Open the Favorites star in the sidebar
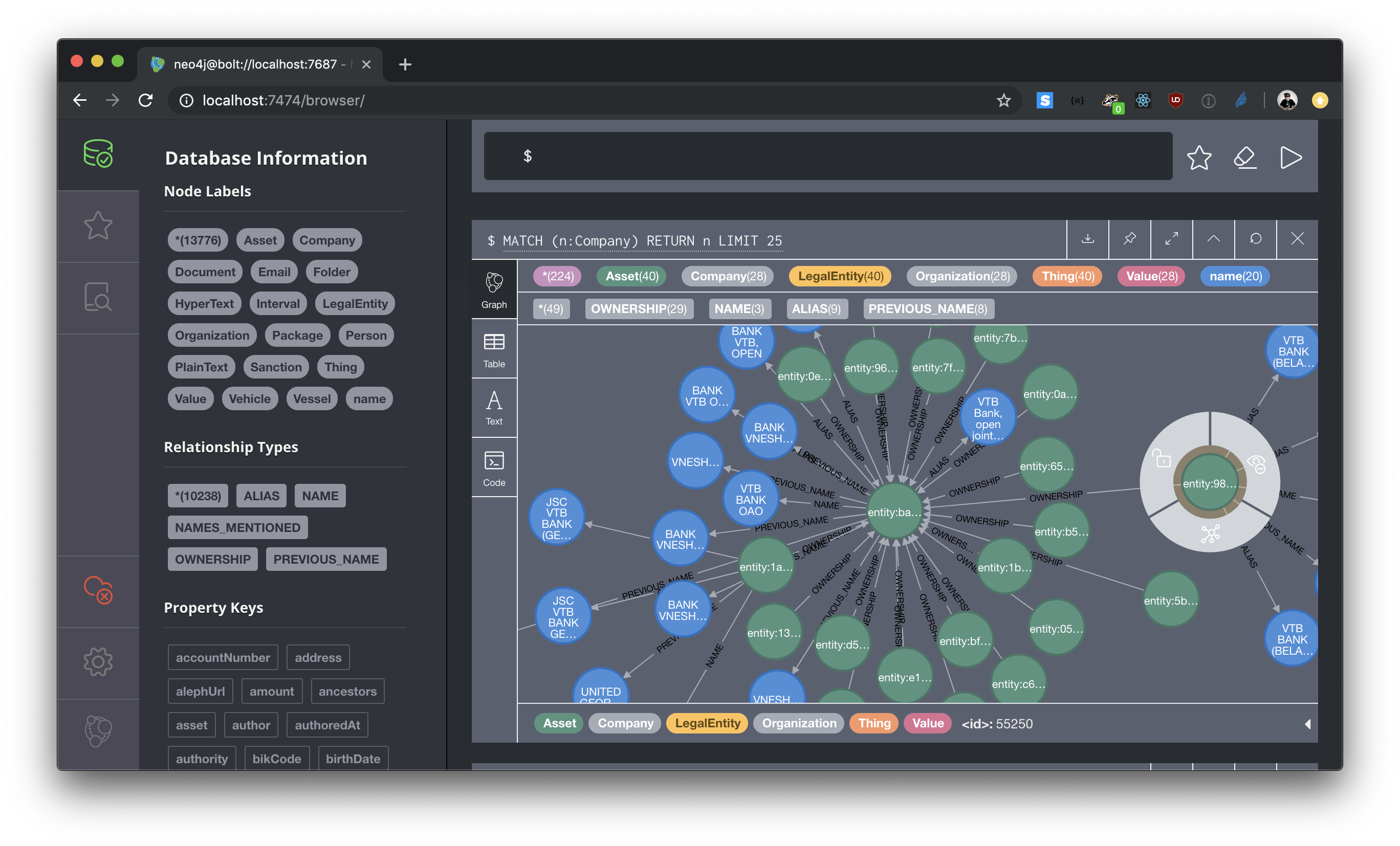Viewport: 1400px width, 846px height. click(98, 226)
